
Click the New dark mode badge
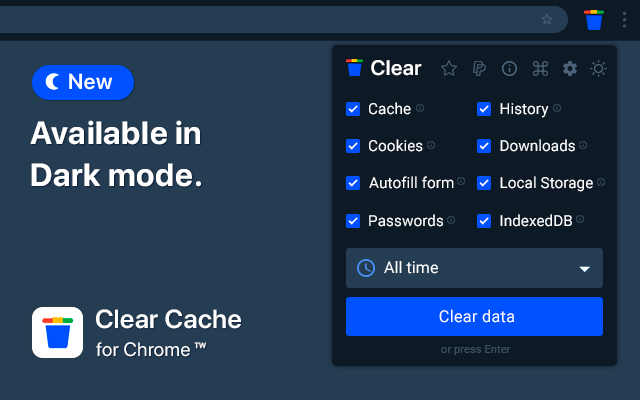click(x=83, y=83)
